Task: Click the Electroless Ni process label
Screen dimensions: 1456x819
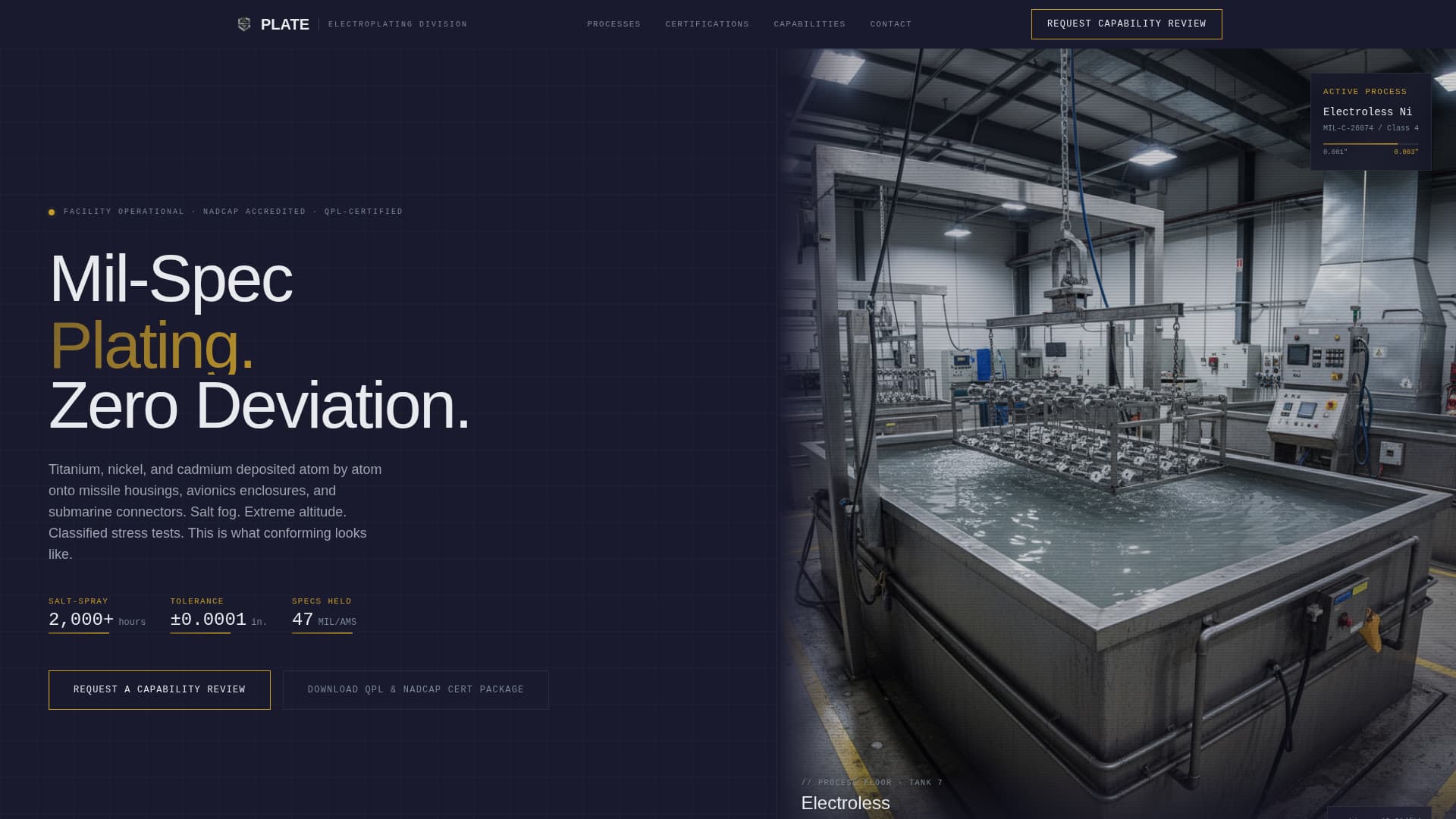Action: [1367, 111]
